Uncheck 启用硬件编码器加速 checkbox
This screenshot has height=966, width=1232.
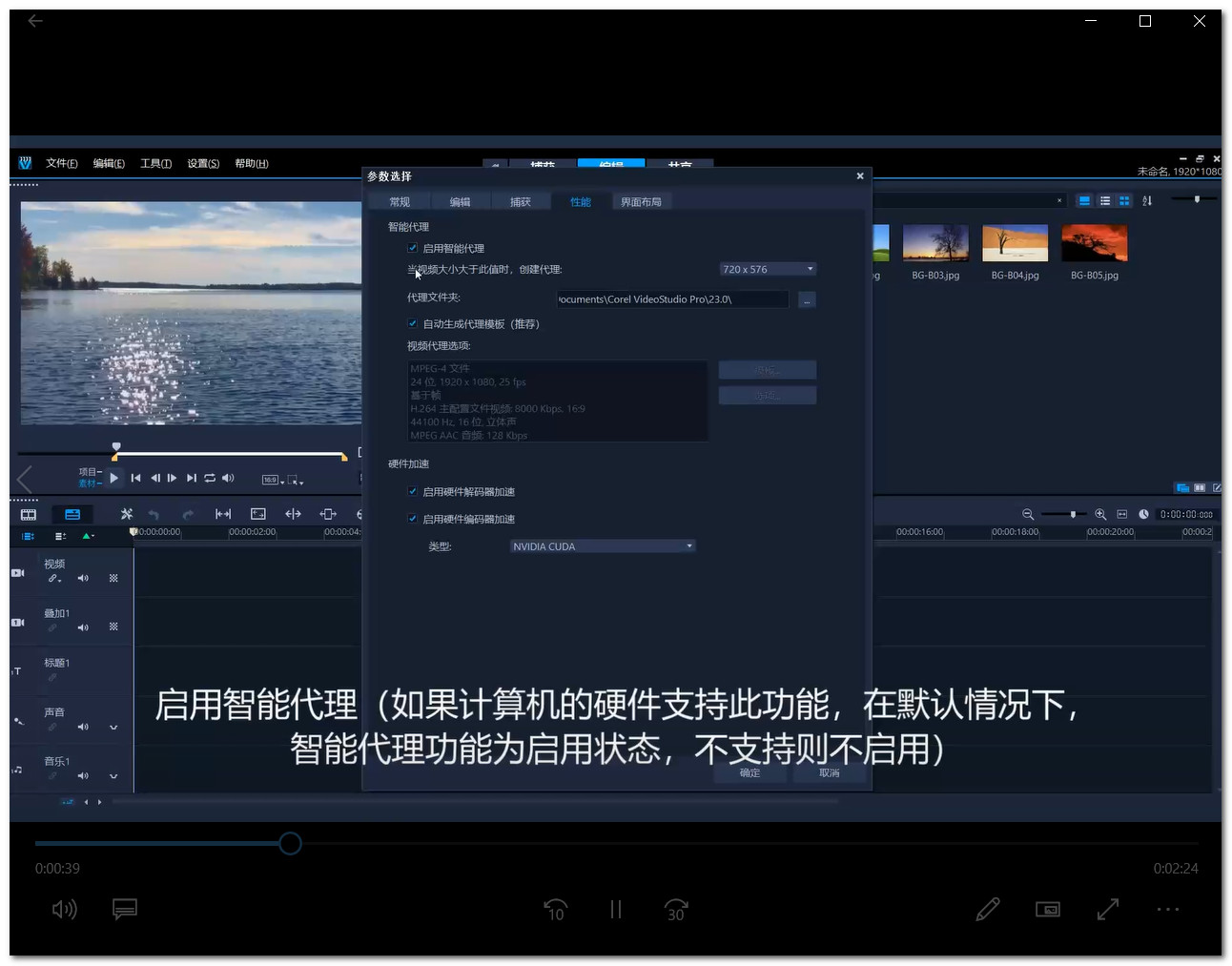[413, 519]
